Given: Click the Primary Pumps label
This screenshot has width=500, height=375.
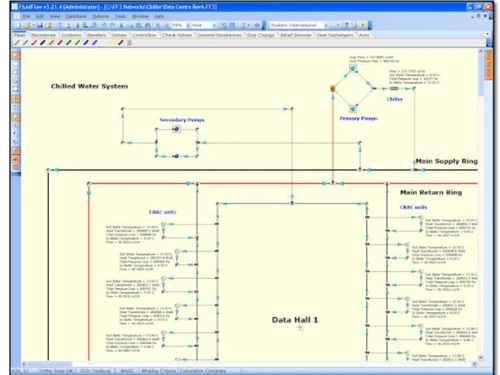Looking at the screenshot, I should 359,118.
